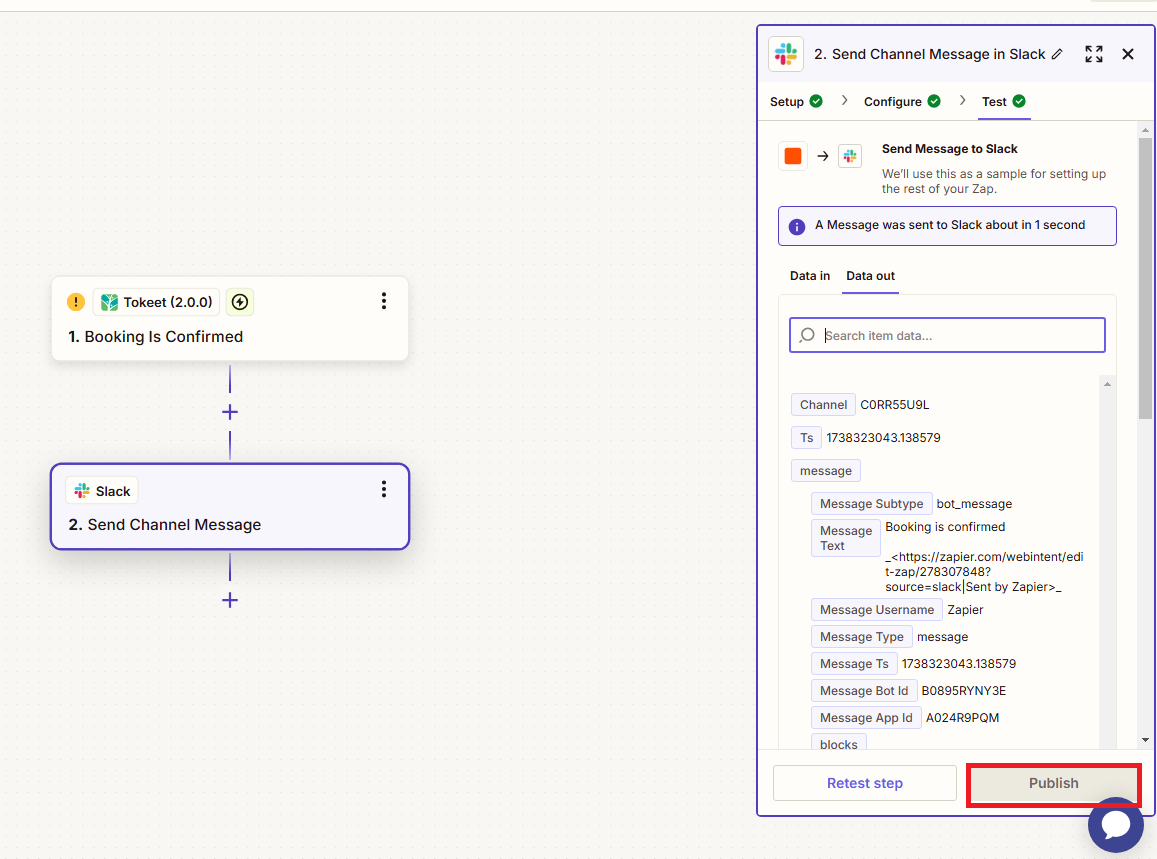Click the panel's outer scrollbar thumb
Viewport: 1157px width, 859px height.
coord(1145,278)
